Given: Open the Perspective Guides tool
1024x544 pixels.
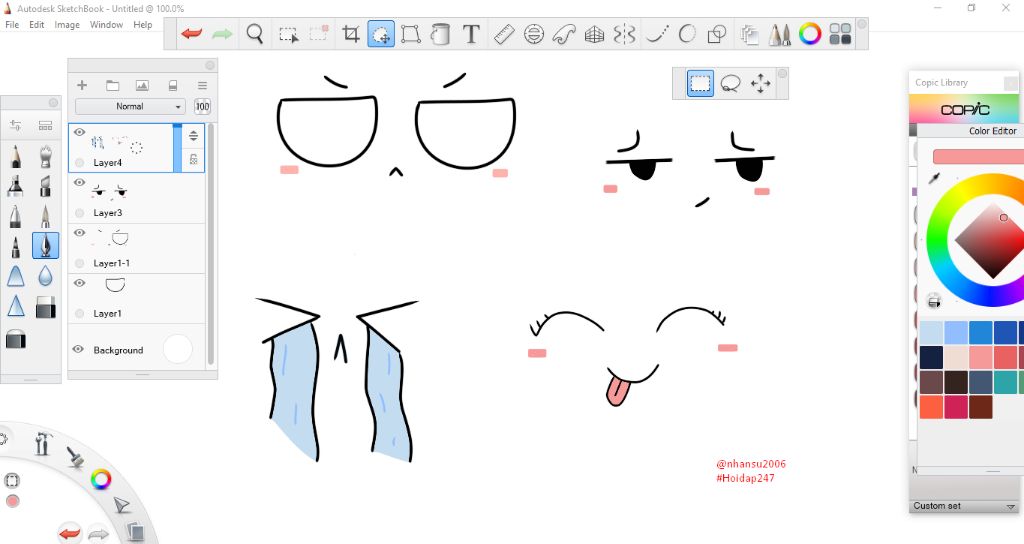Looking at the screenshot, I should click(x=594, y=34).
